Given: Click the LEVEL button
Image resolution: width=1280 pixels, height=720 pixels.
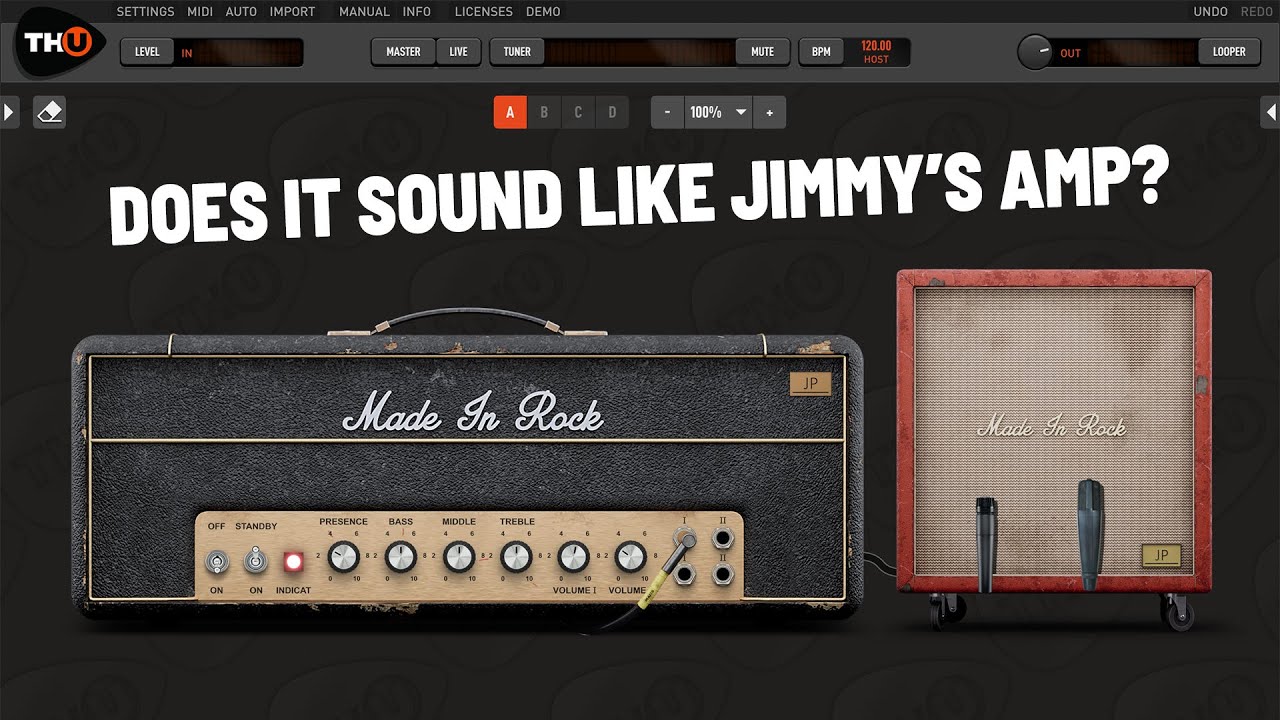Looking at the screenshot, I should pyautogui.click(x=147, y=52).
